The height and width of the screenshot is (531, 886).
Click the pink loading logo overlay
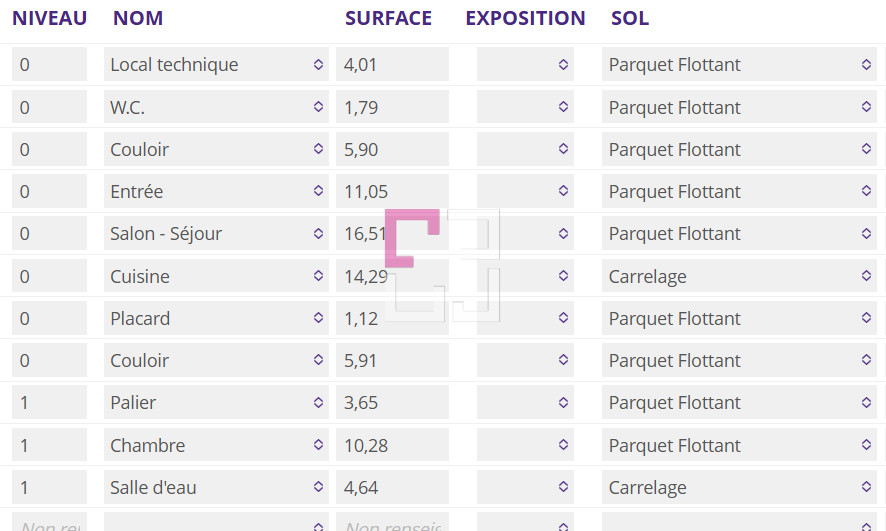point(412,238)
